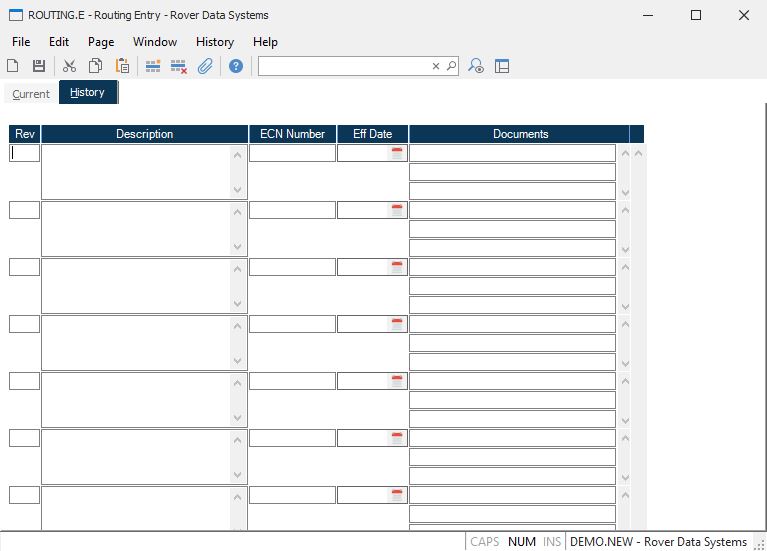The image size is (767, 551).
Task: Click the Rev column header
Action: [x=24, y=134]
